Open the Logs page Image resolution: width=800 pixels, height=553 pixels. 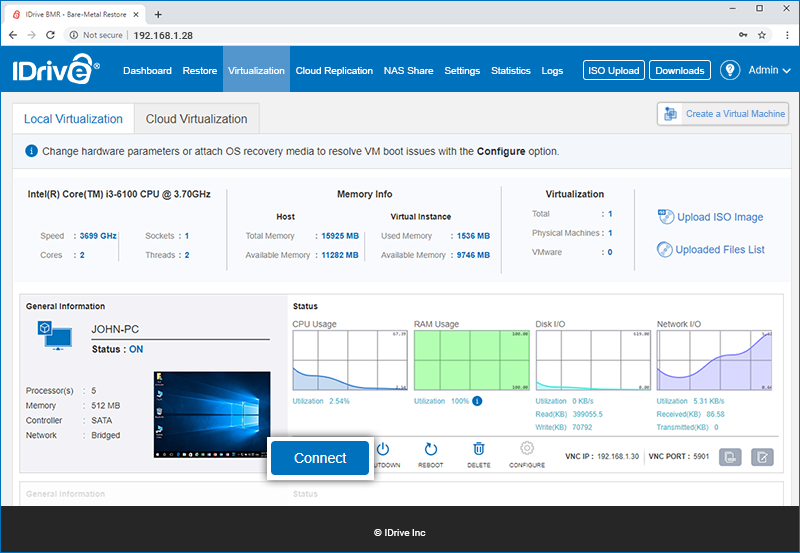(552, 70)
